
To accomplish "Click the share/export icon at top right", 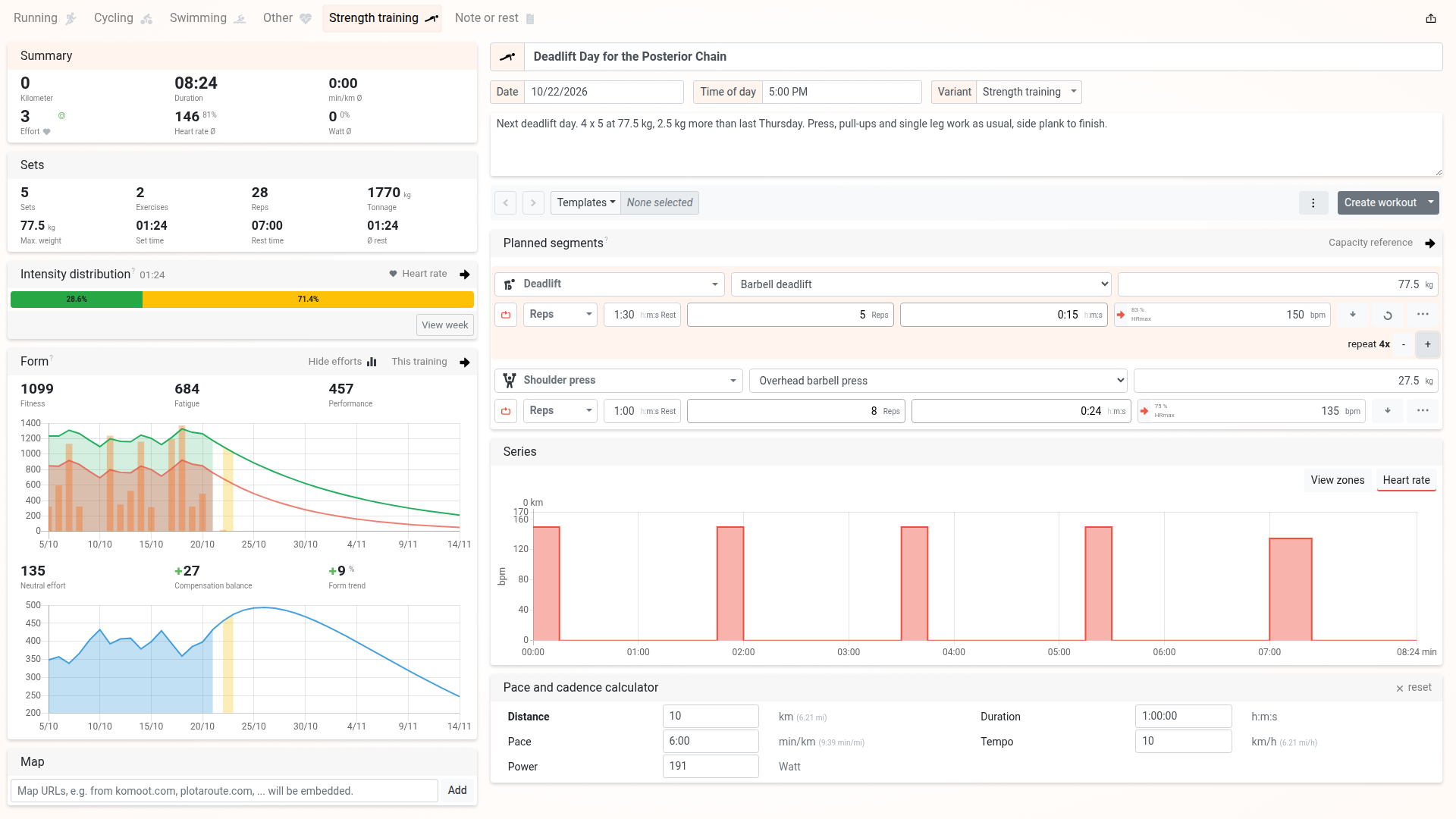I will (x=1430, y=18).
